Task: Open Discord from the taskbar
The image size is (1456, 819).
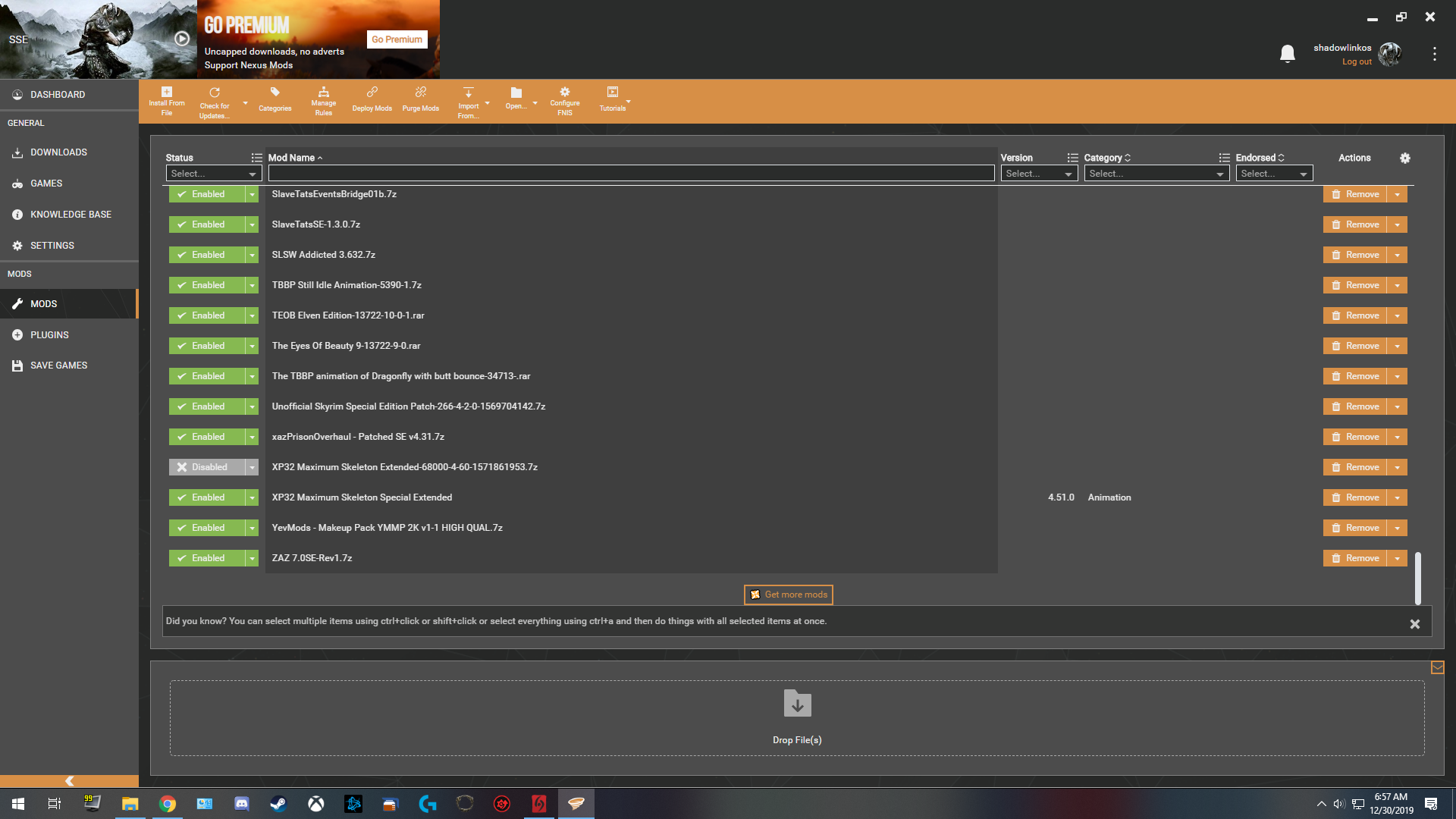Action: pyautogui.click(x=242, y=804)
